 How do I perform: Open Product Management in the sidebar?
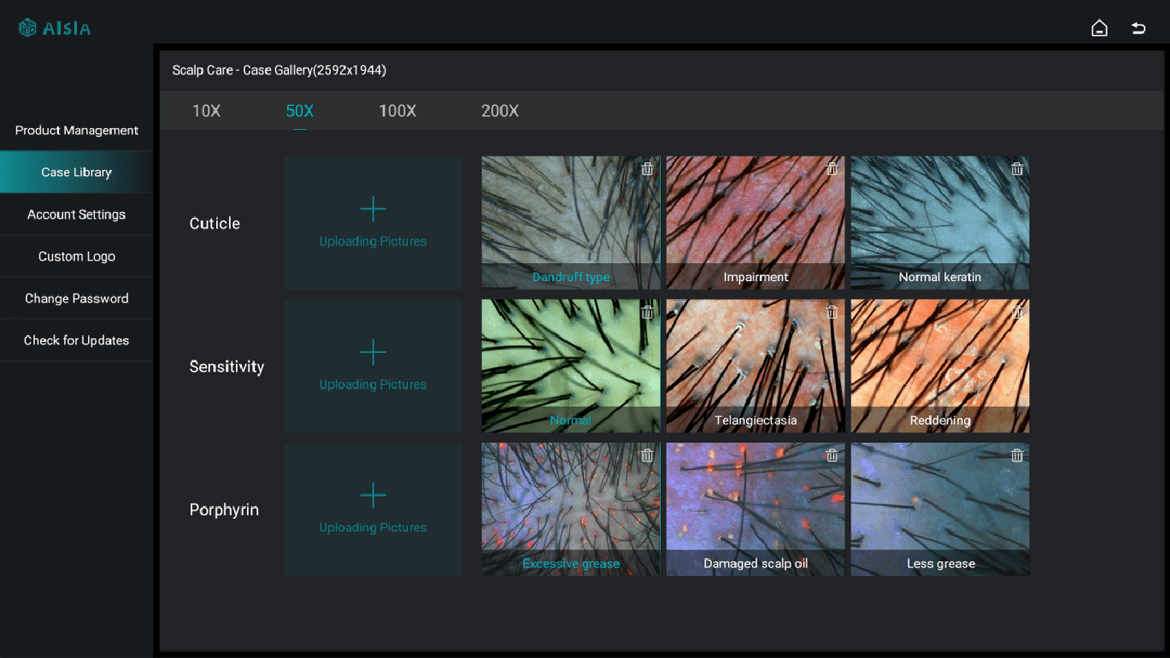click(76, 130)
